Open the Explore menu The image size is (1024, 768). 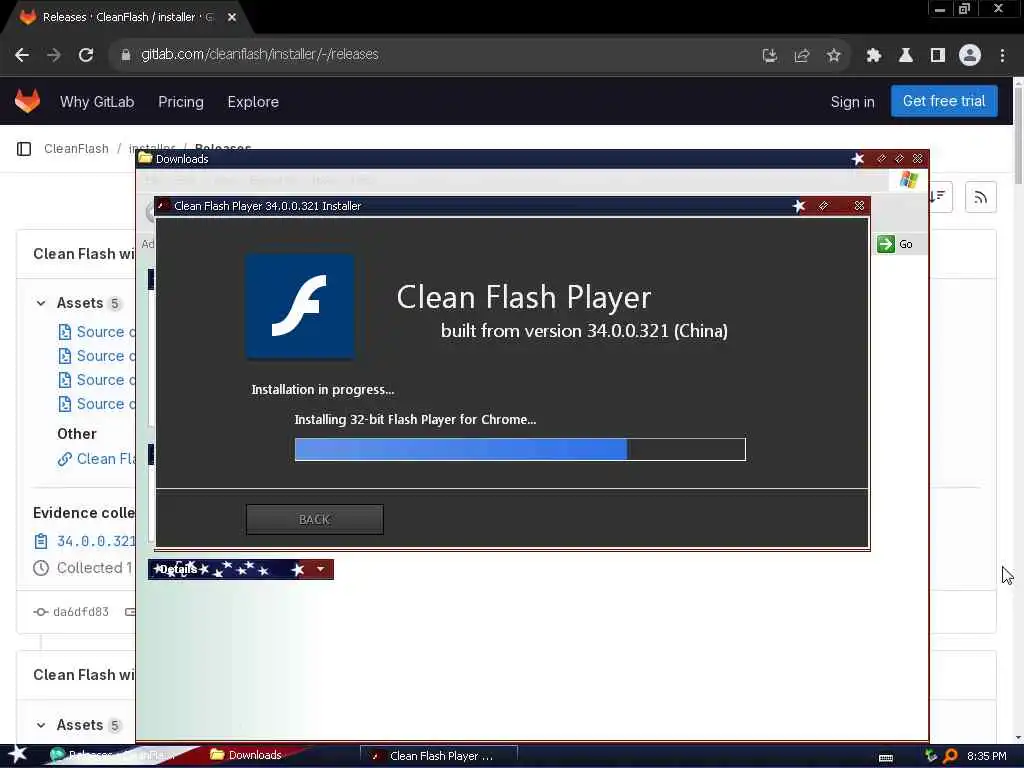pos(253,102)
